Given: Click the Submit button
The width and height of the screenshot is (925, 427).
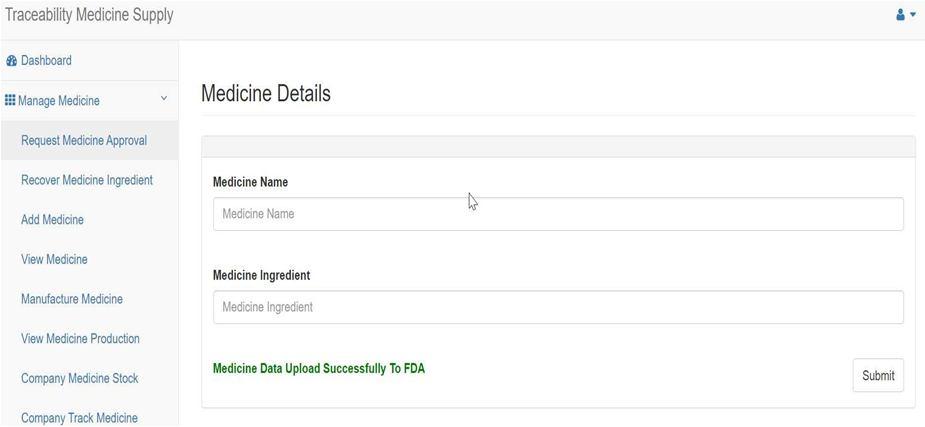Looking at the screenshot, I should click(878, 375).
